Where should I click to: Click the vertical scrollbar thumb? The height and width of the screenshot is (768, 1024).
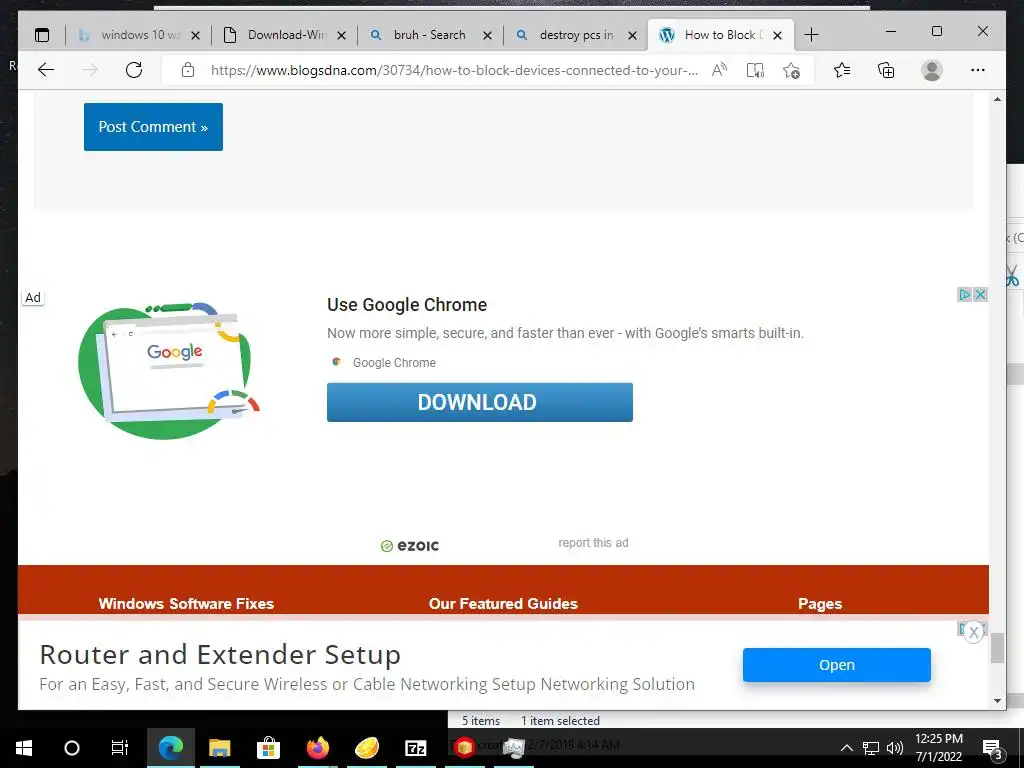pyautogui.click(x=997, y=648)
